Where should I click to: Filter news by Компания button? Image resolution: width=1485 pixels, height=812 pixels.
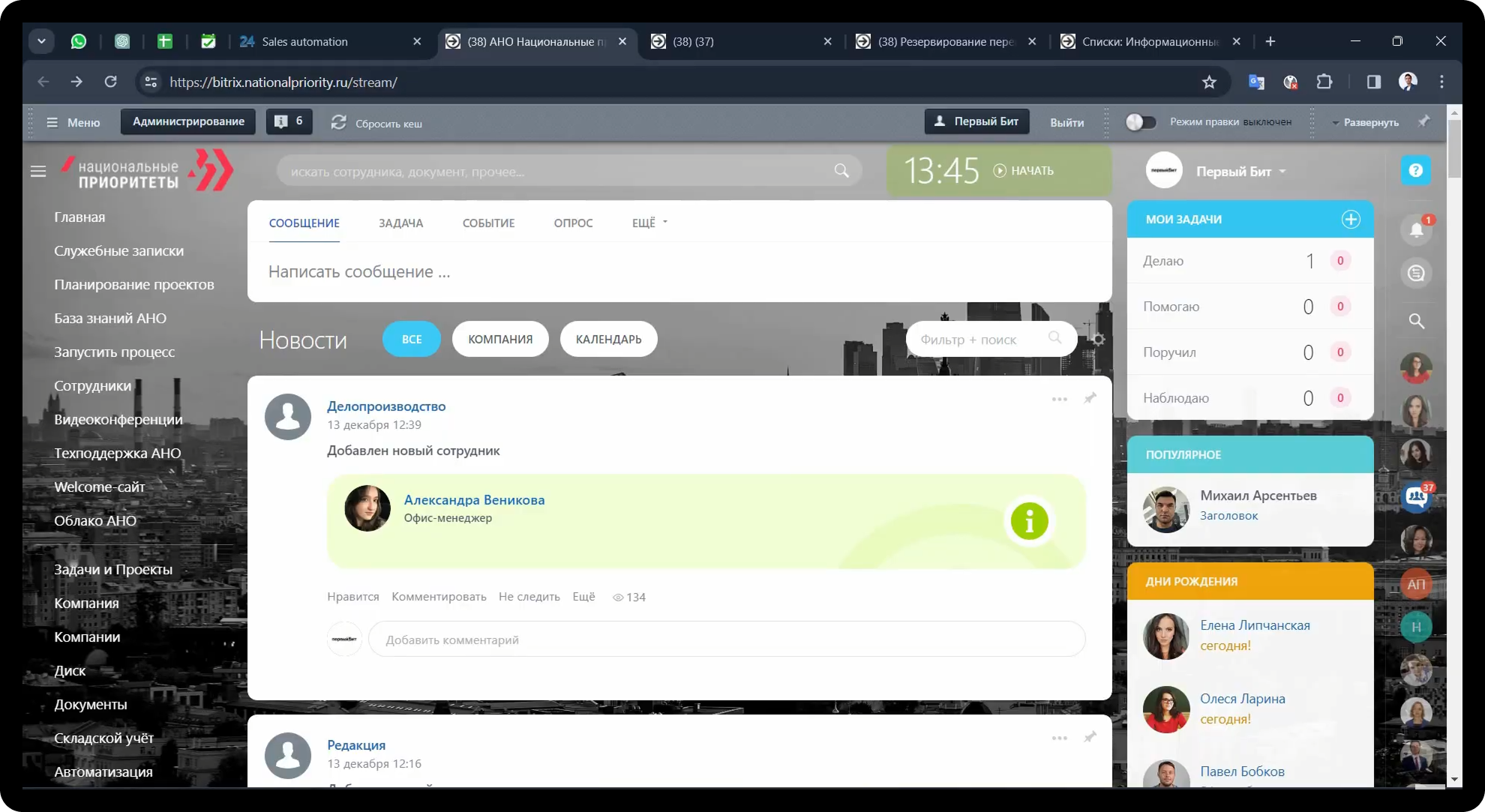click(500, 339)
